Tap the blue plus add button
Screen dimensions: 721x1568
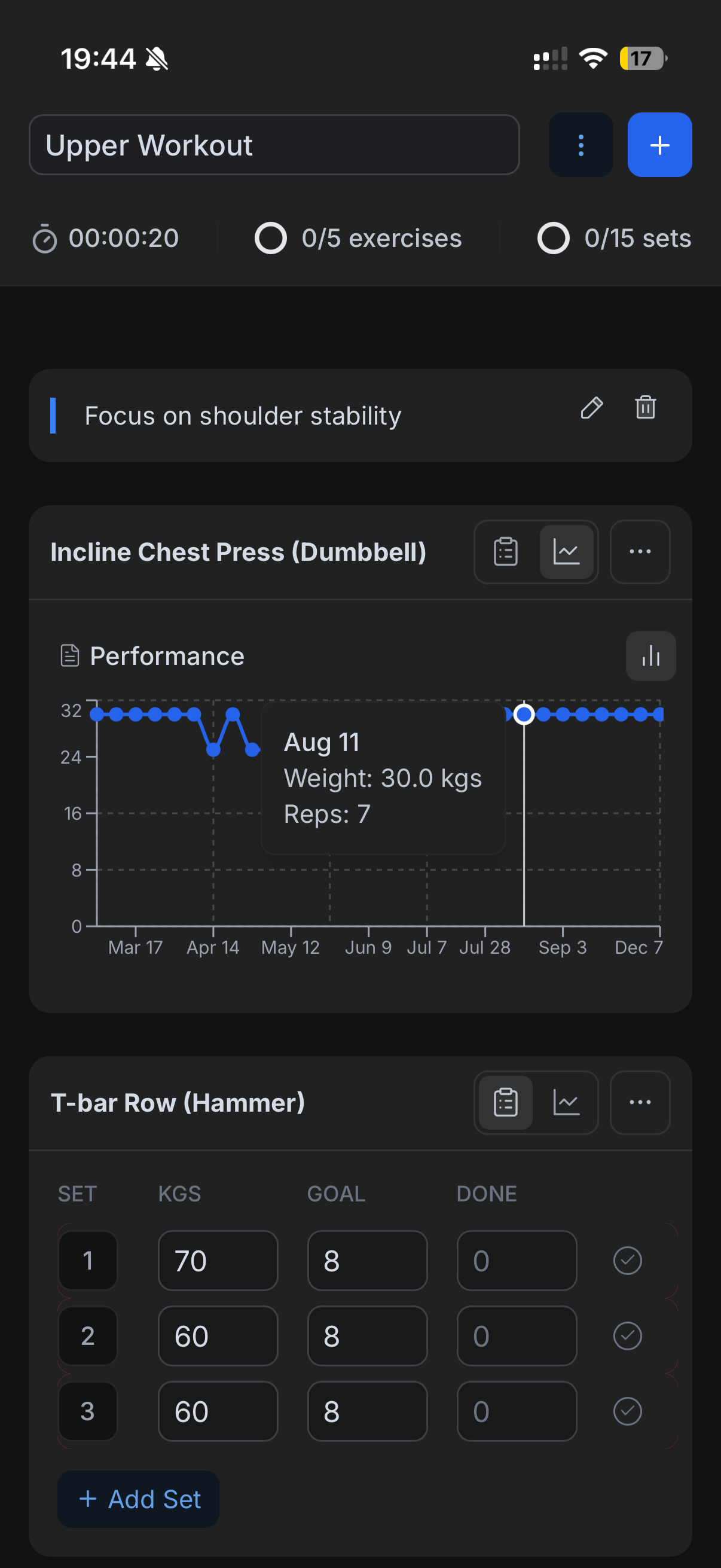click(659, 145)
